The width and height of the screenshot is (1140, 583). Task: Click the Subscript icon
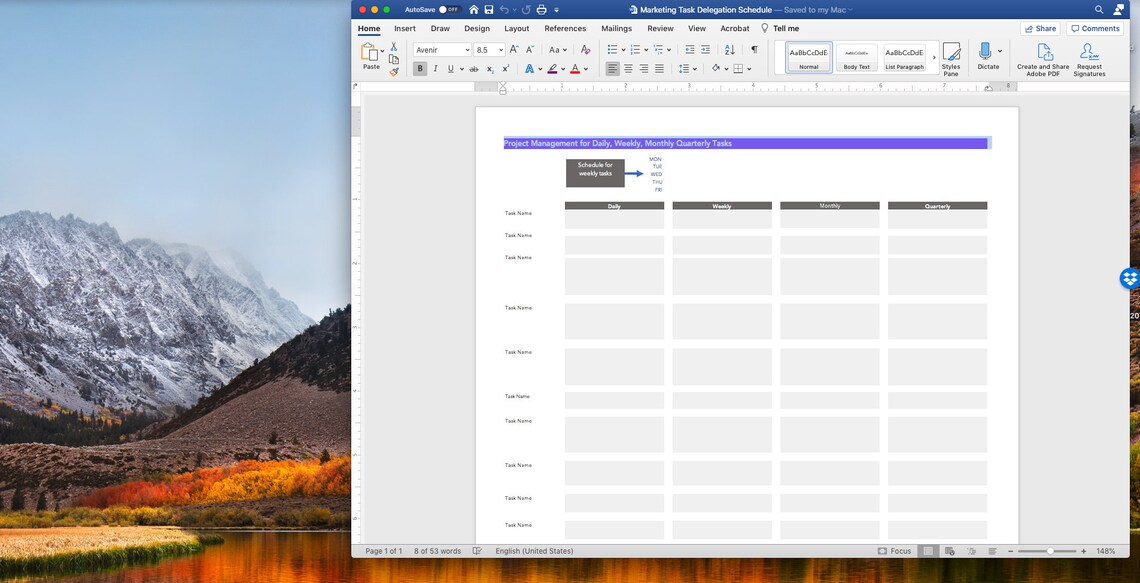[x=489, y=68]
